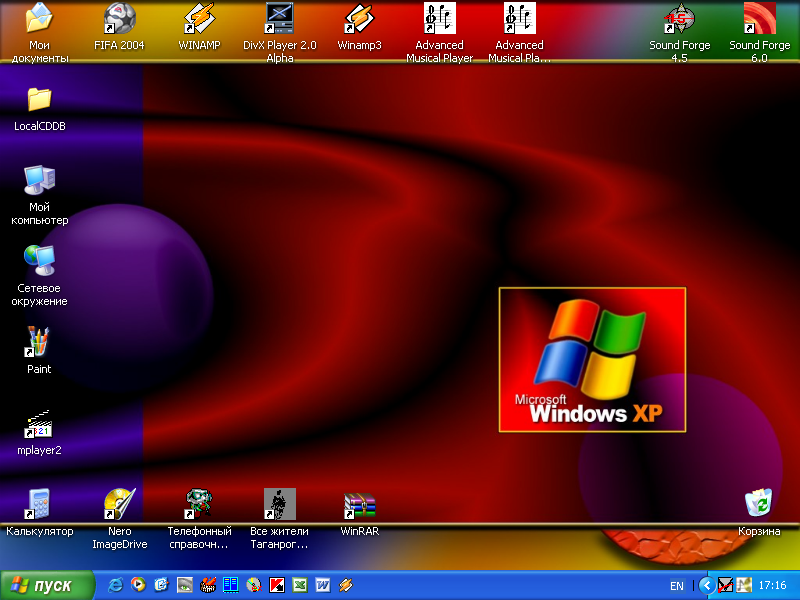Open the Мои документы desktop folder
Viewport: 800px width, 600px height.
[39, 18]
